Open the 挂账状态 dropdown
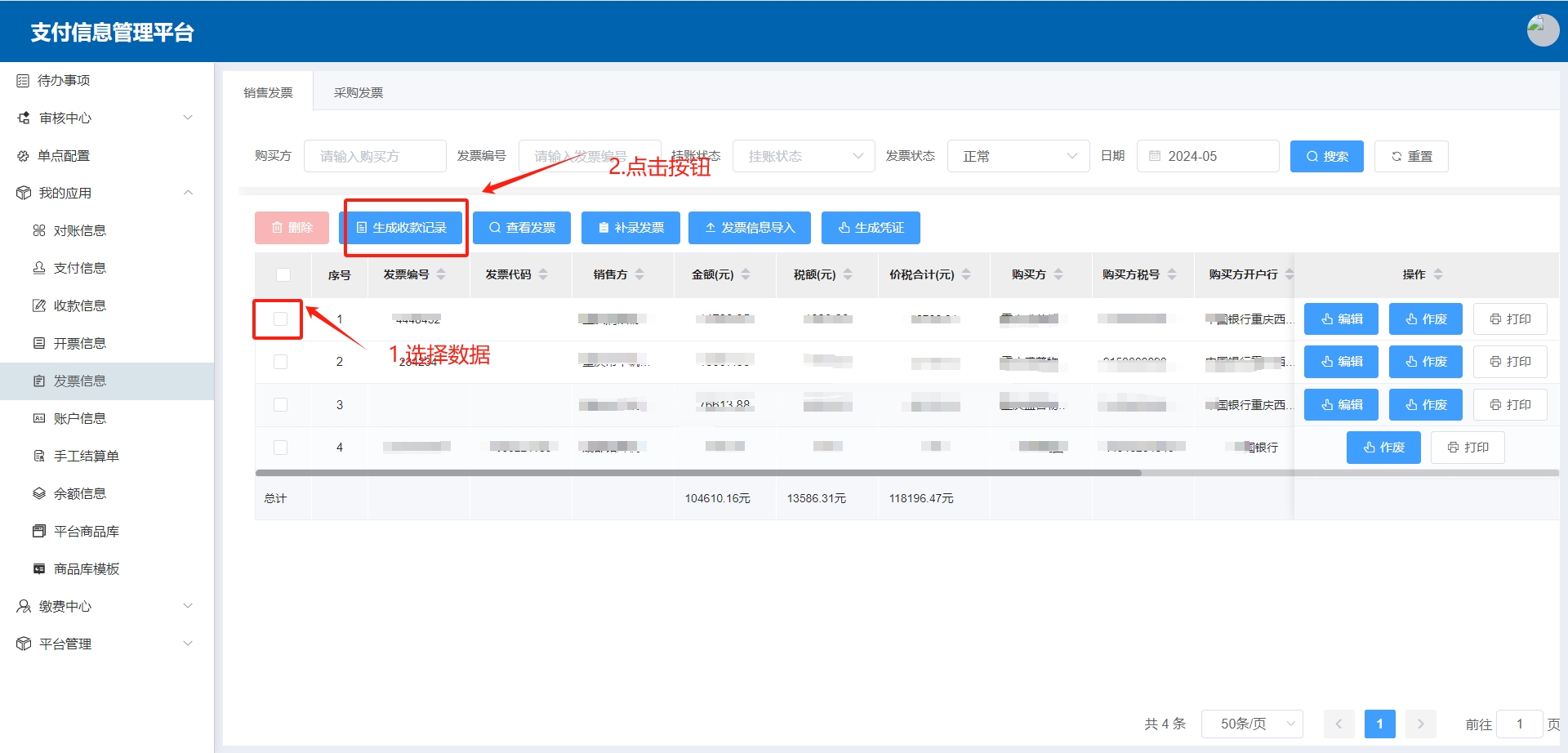Image resolution: width=1568 pixels, height=753 pixels. (804, 156)
